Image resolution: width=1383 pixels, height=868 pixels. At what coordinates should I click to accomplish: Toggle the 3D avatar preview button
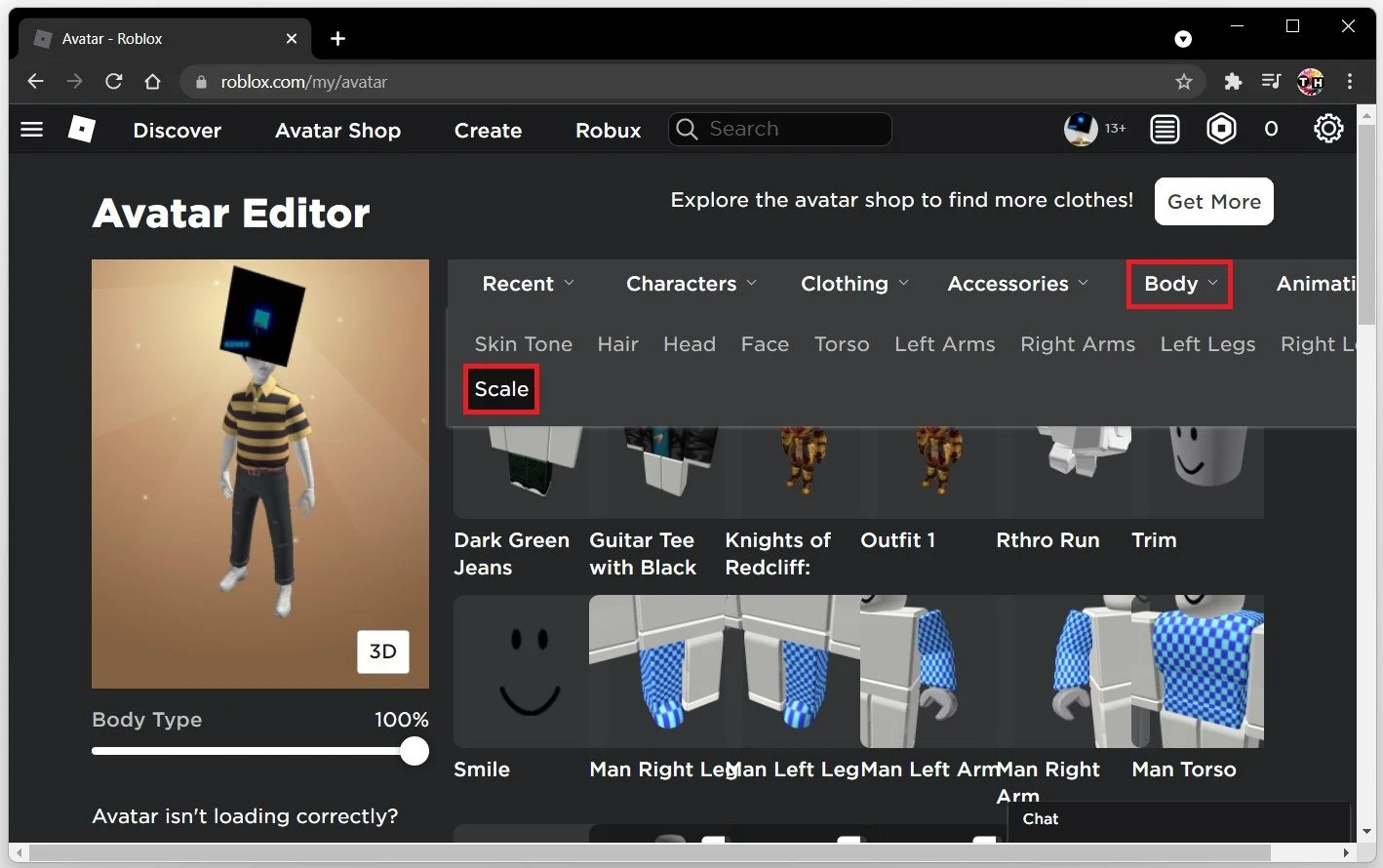coord(383,651)
